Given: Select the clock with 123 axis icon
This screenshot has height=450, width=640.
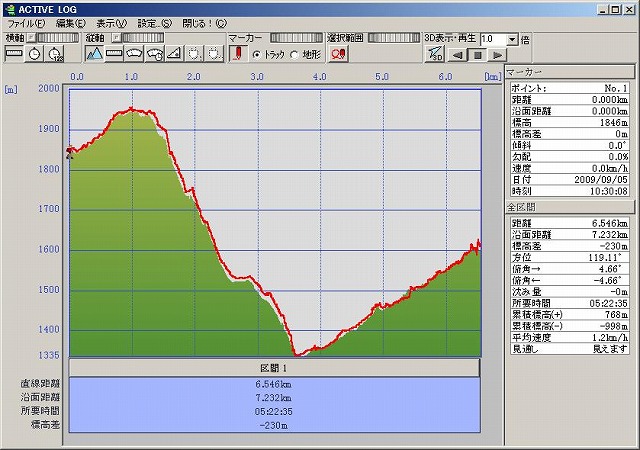Looking at the screenshot, I should click(x=55, y=53).
